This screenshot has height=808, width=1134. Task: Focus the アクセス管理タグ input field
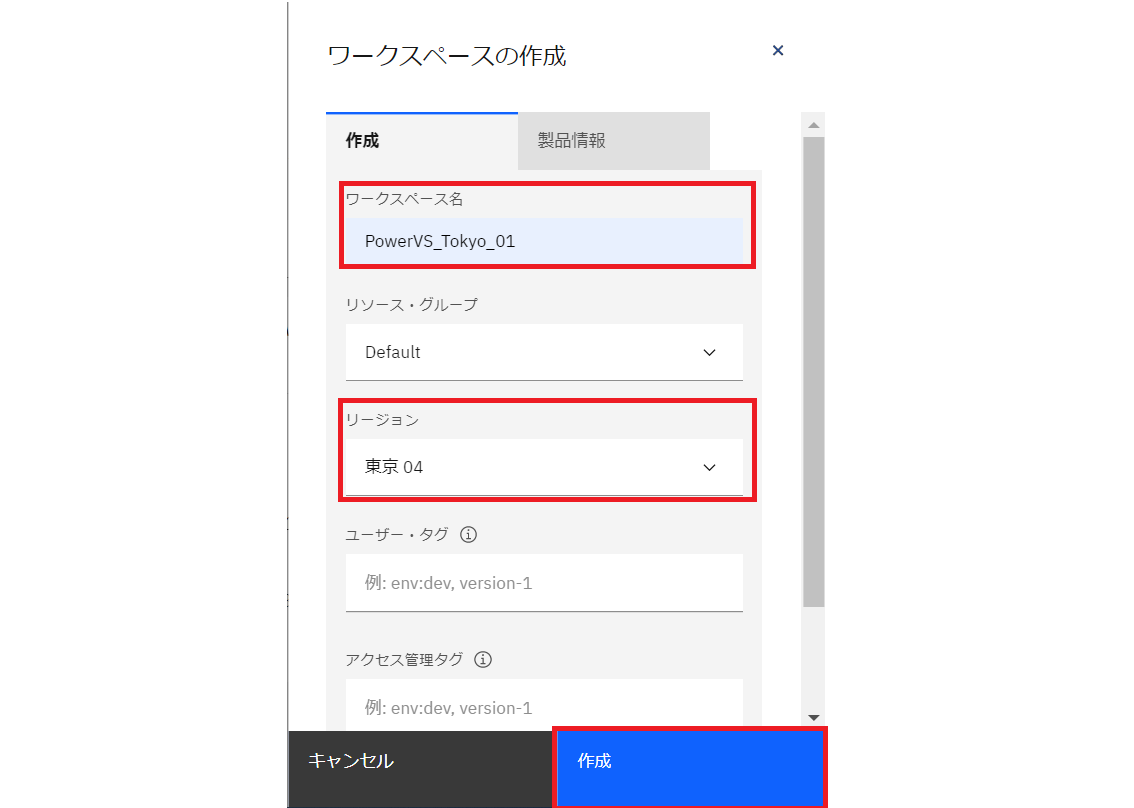[x=544, y=704]
